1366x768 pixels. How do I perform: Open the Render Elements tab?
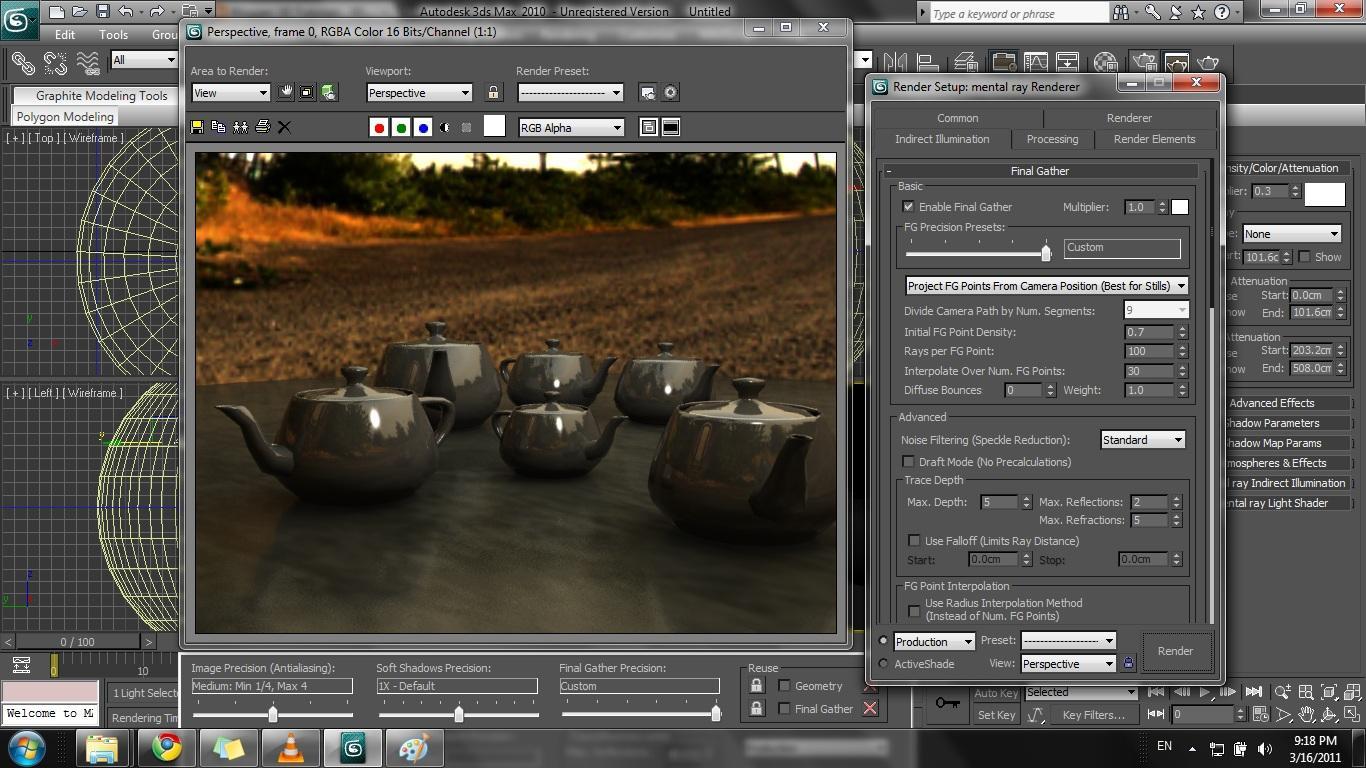(1154, 139)
